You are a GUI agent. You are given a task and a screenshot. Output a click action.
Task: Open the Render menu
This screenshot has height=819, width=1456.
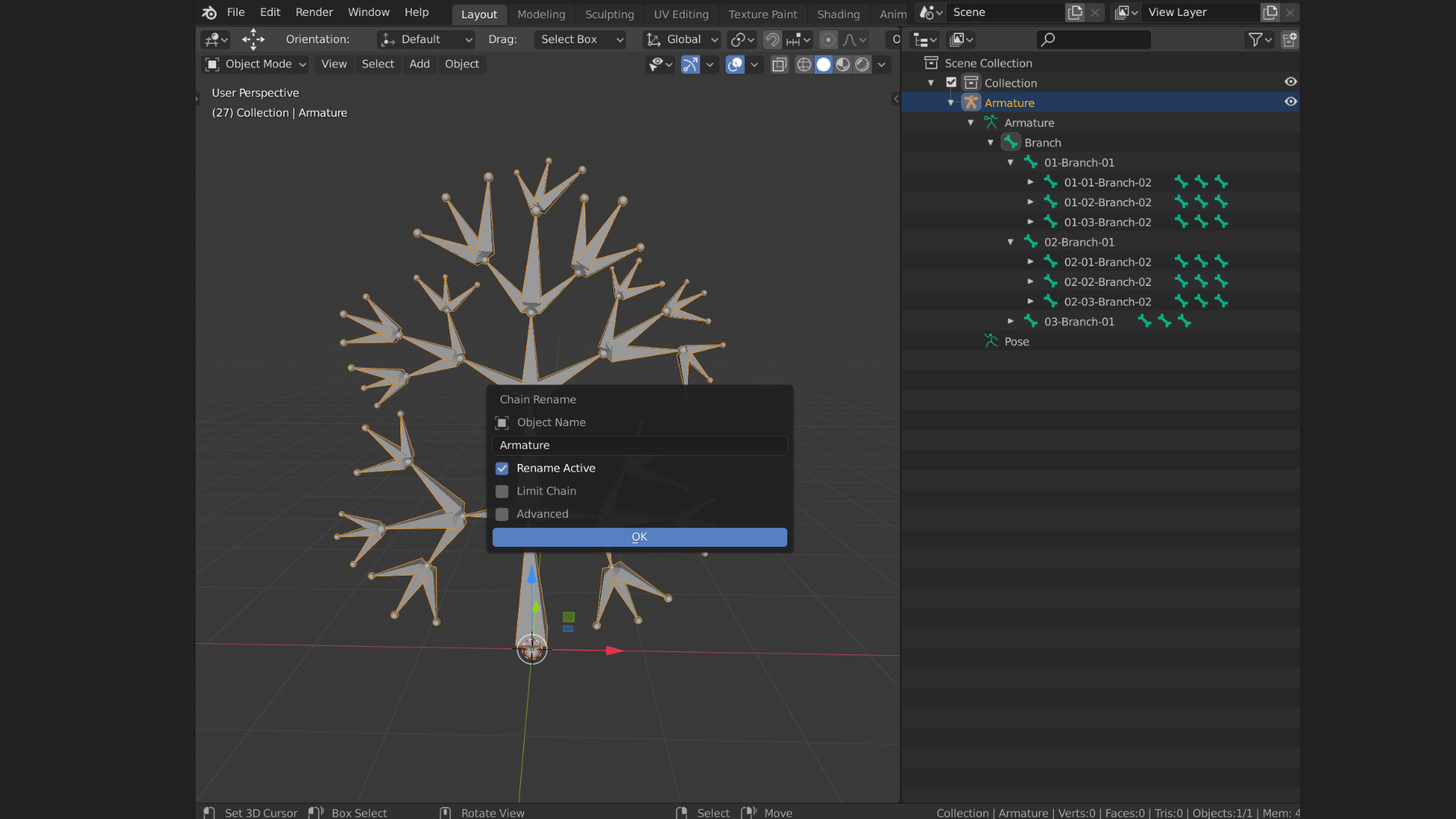tap(314, 12)
